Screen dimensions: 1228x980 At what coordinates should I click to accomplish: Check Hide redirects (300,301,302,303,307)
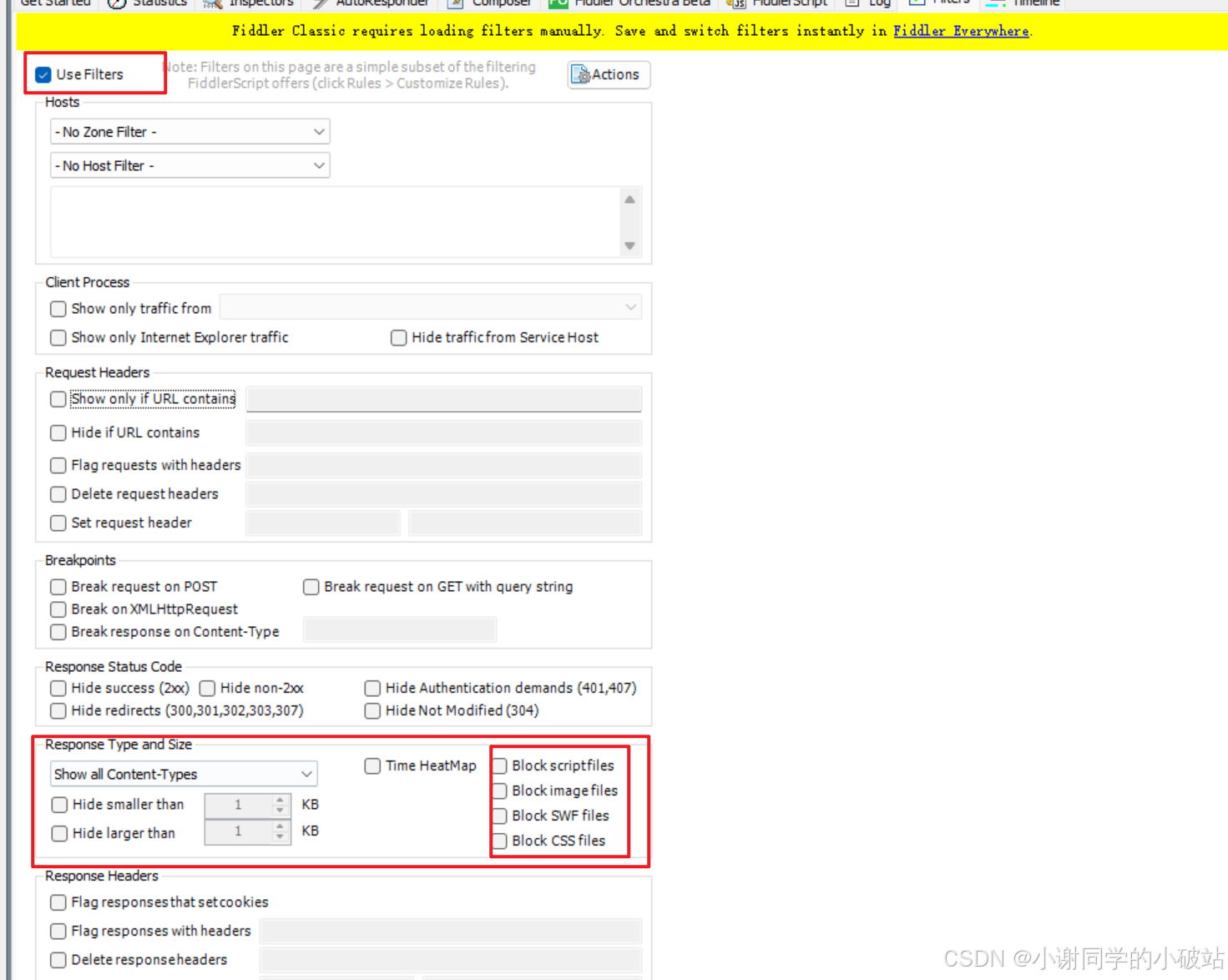58,710
